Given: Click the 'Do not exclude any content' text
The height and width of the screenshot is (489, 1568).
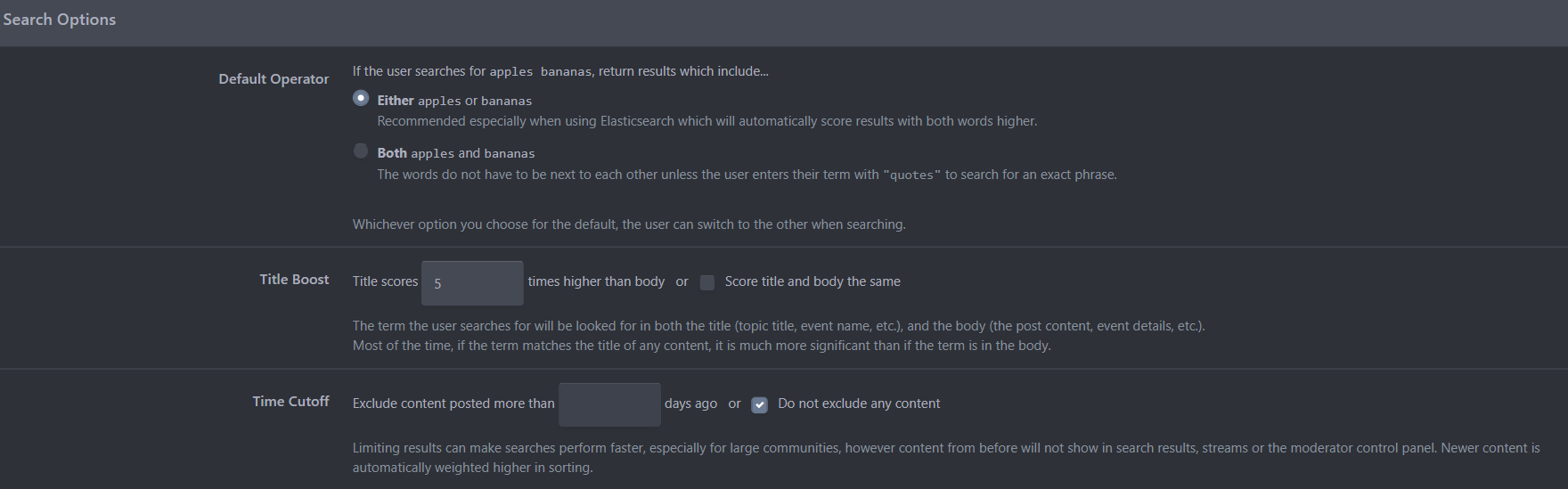Looking at the screenshot, I should pyautogui.click(x=859, y=403).
